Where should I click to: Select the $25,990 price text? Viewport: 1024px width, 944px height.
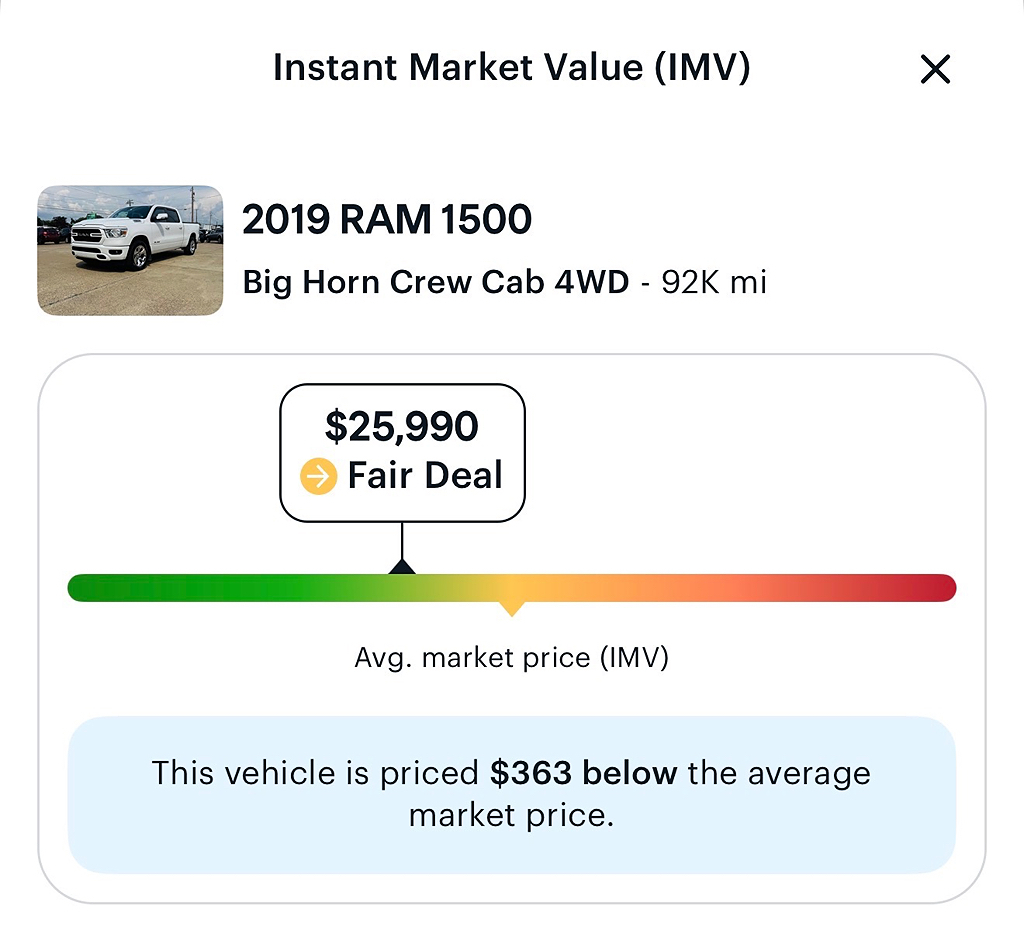[x=402, y=426]
